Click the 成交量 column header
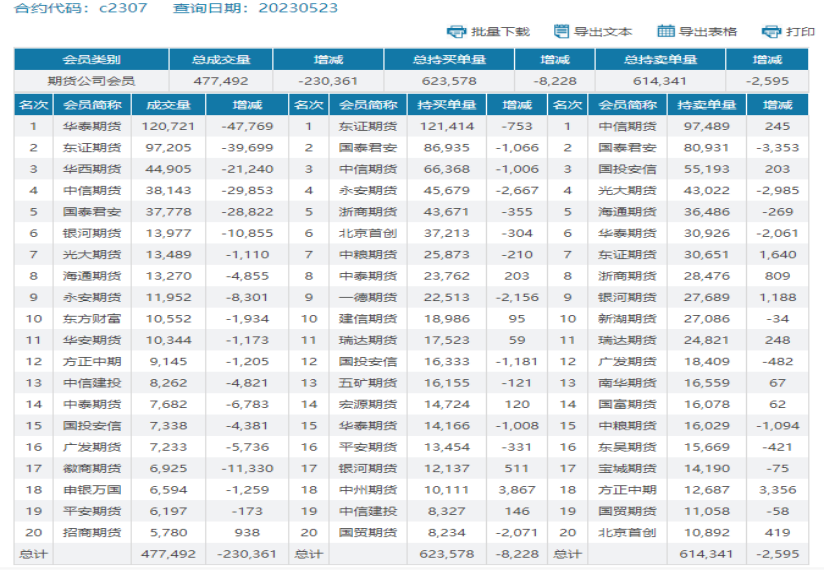Viewport: 825px width, 571px height. coord(168,105)
